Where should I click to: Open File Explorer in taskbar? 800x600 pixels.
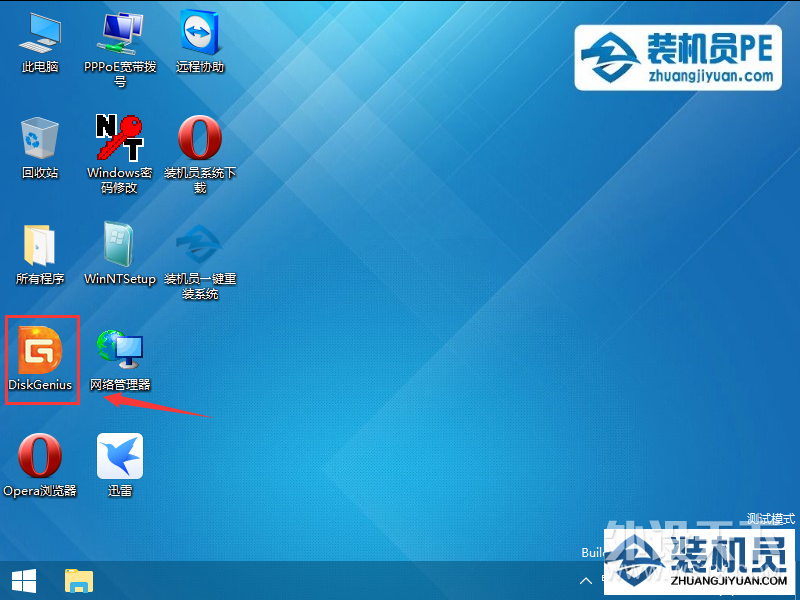pyautogui.click(x=79, y=581)
